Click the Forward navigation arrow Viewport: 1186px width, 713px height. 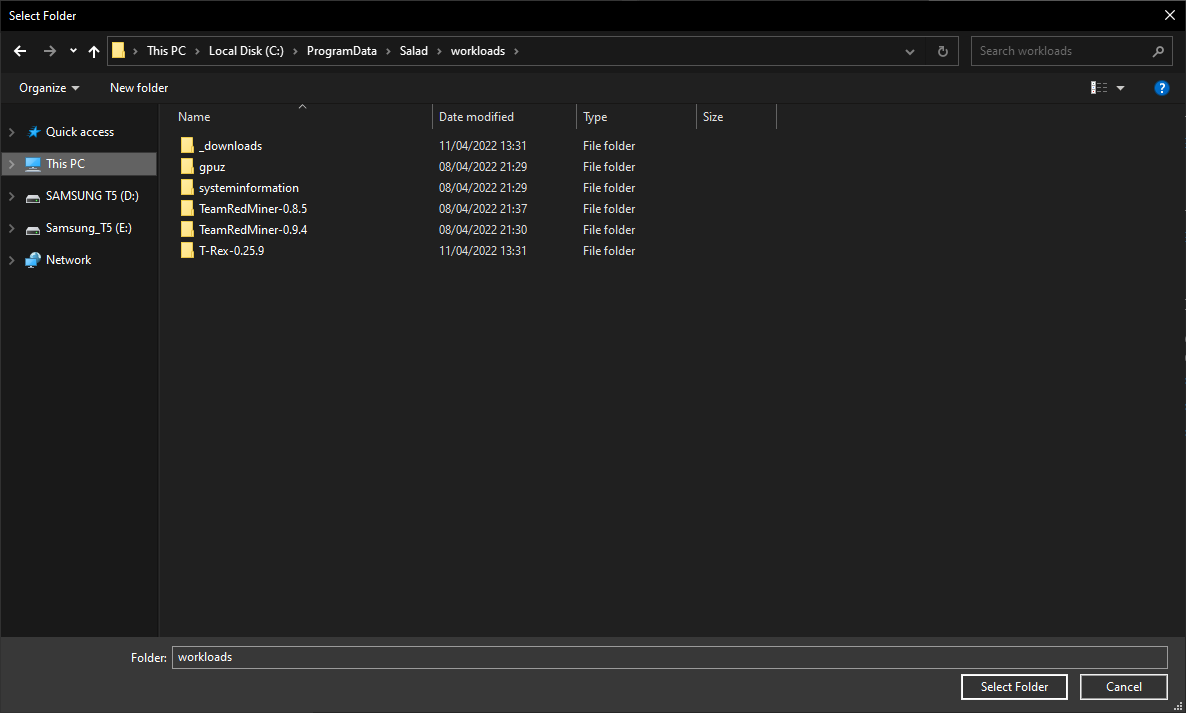50,51
